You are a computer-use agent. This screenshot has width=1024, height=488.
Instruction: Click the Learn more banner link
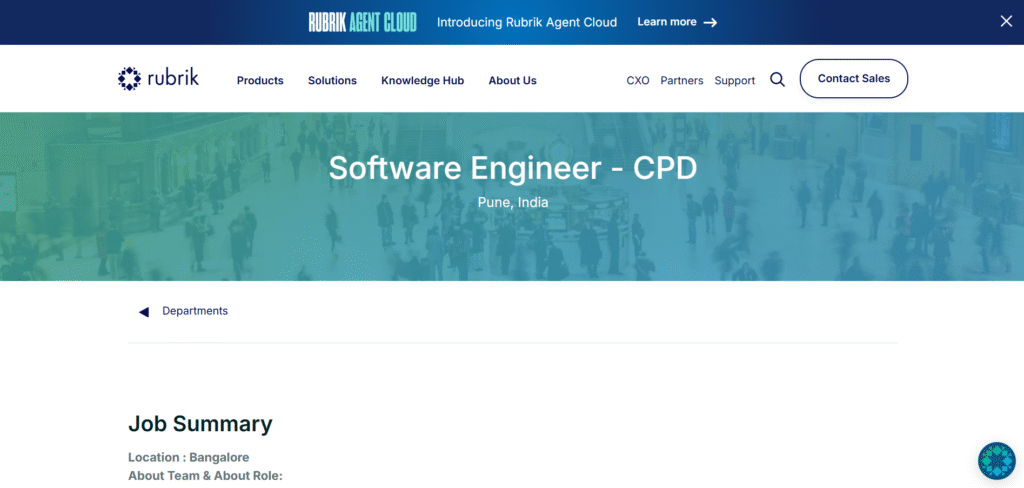click(x=666, y=22)
